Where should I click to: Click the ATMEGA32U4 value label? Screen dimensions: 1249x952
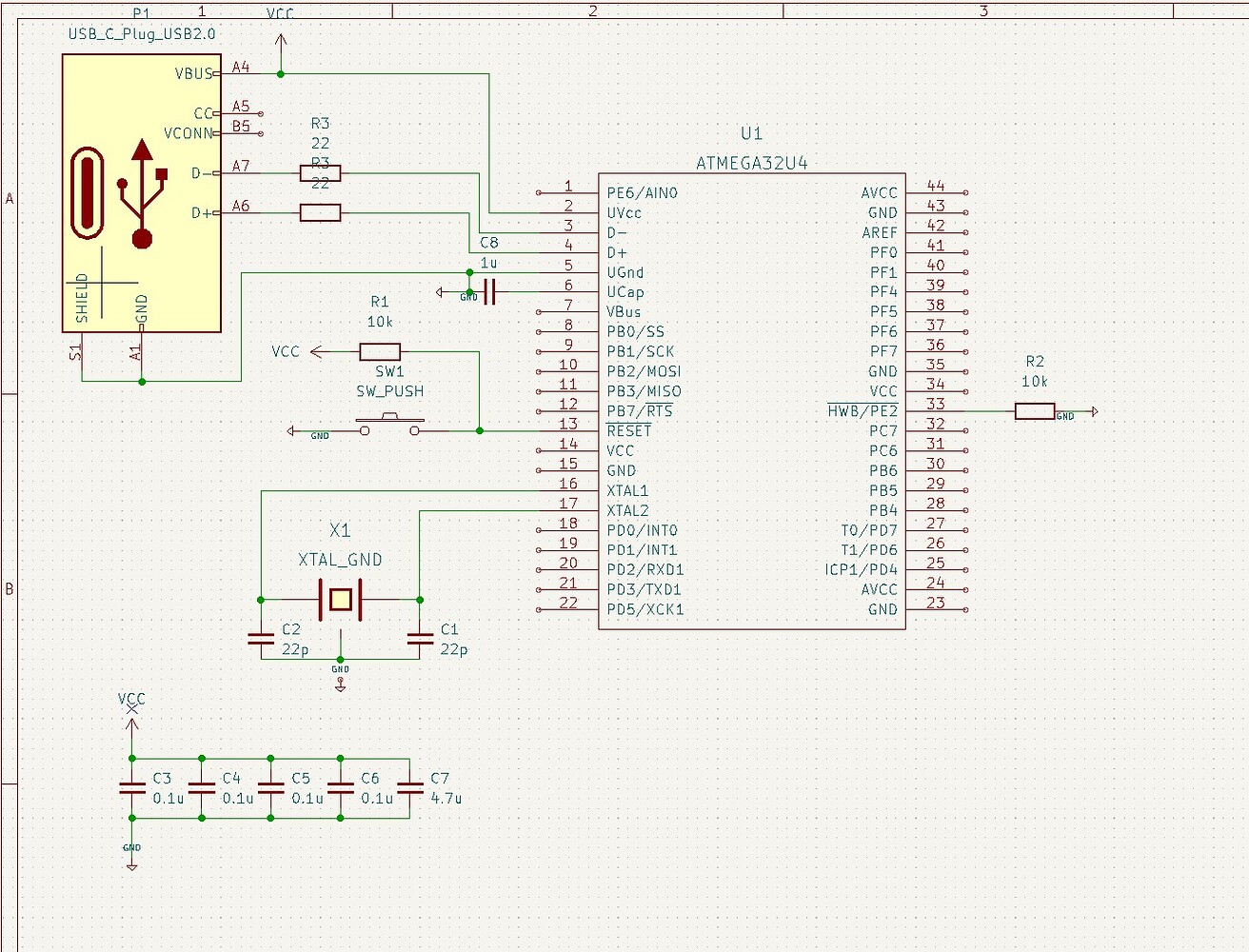[x=752, y=163]
